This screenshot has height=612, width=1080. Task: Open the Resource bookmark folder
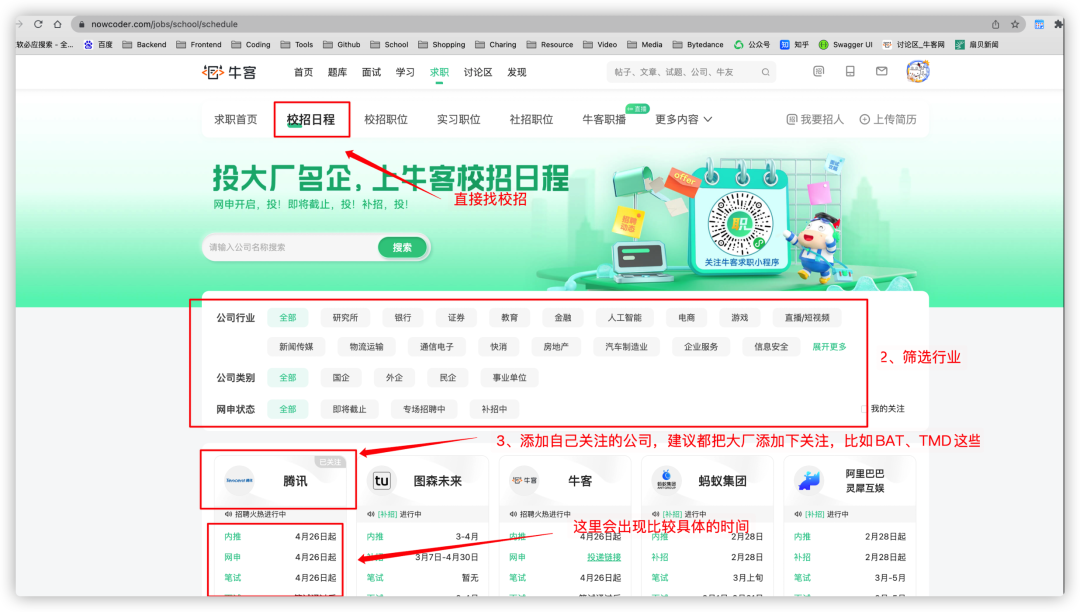pos(550,45)
